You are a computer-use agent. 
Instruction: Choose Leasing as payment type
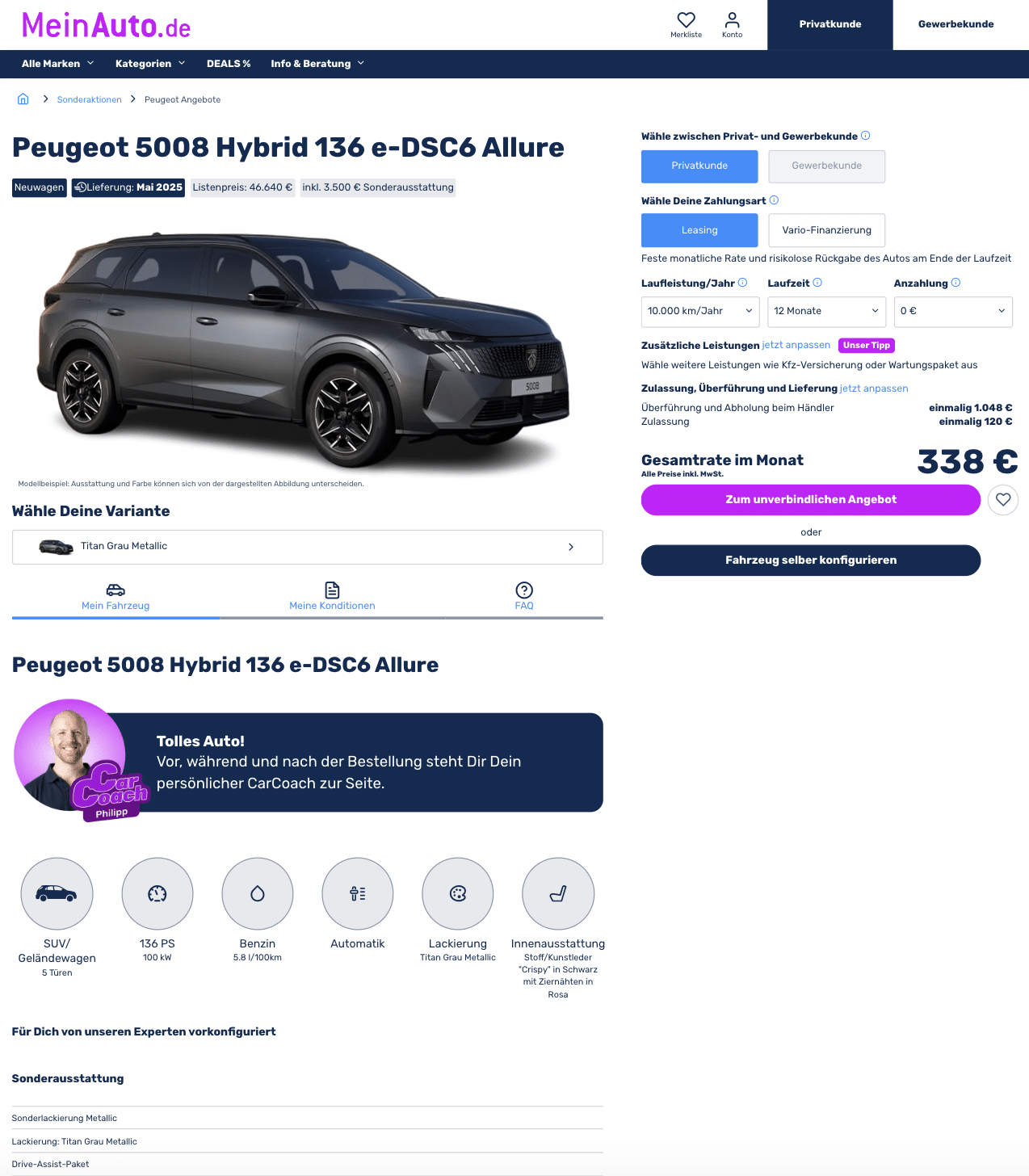click(x=699, y=230)
